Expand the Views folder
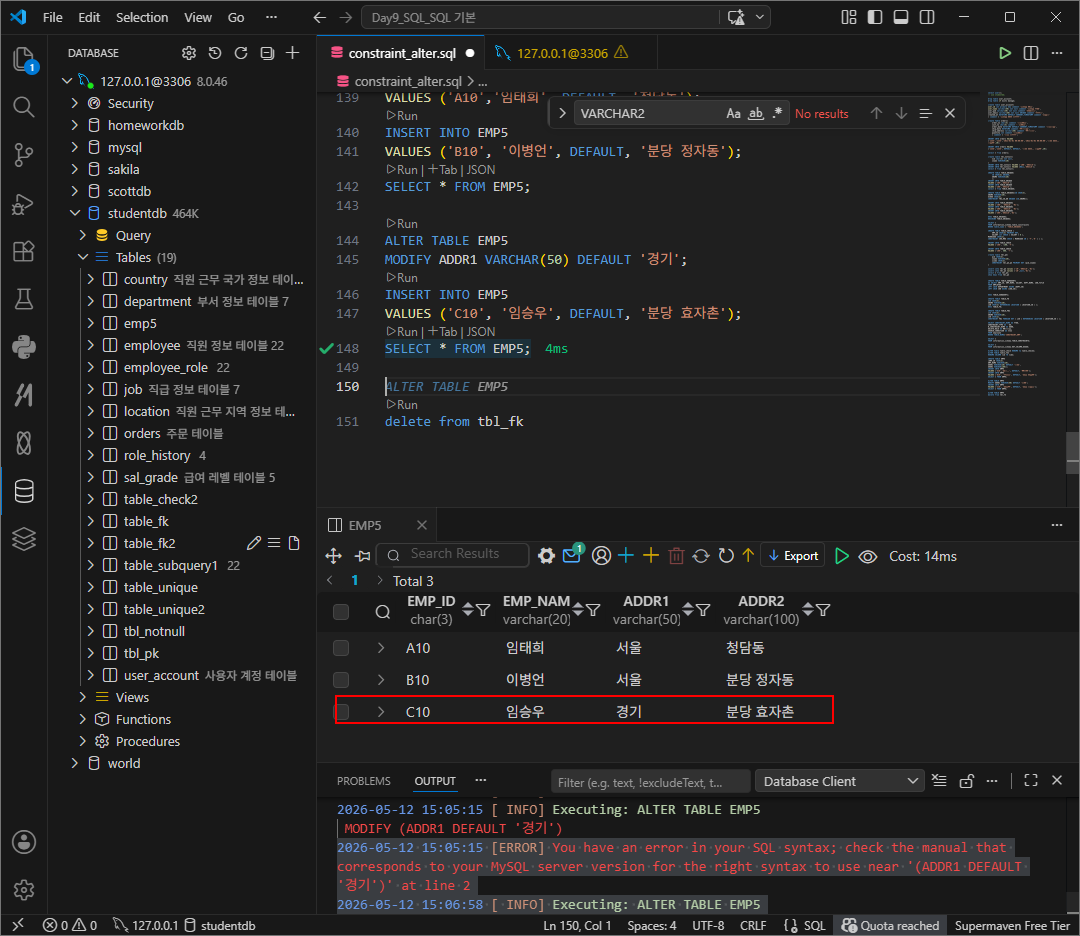1080x936 pixels. pos(83,697)
